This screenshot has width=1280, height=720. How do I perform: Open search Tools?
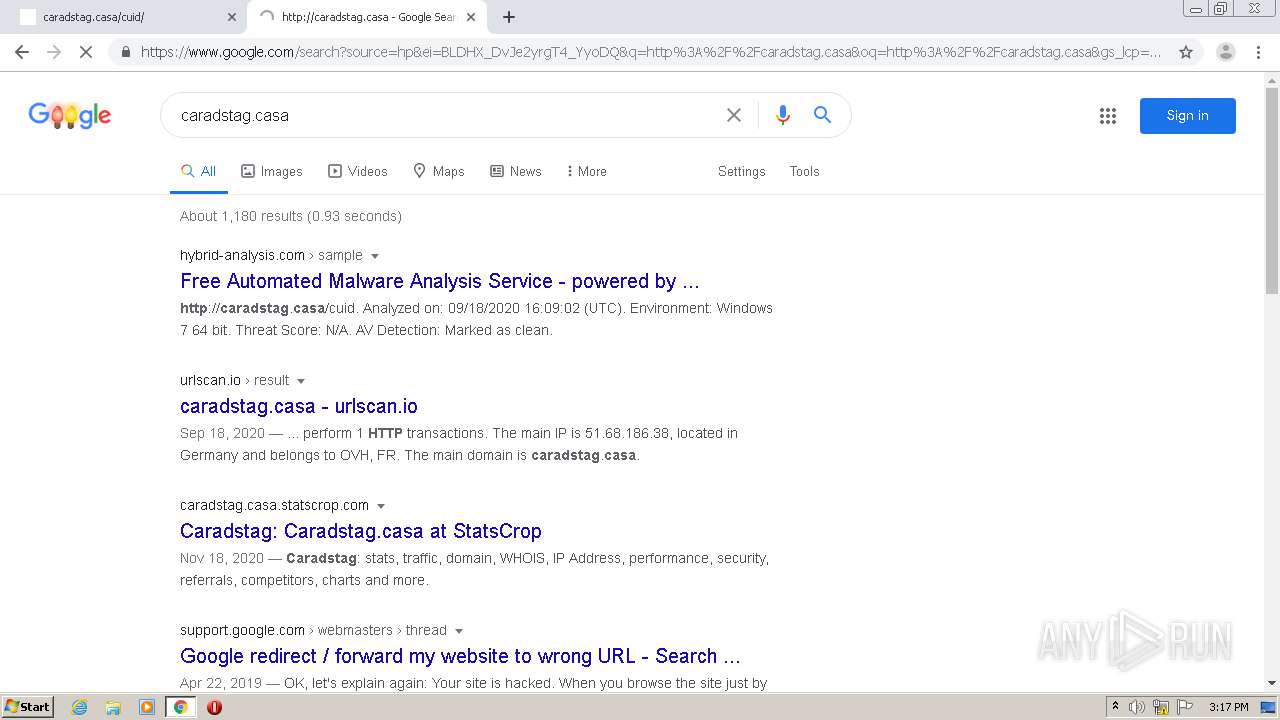point(804,171)
